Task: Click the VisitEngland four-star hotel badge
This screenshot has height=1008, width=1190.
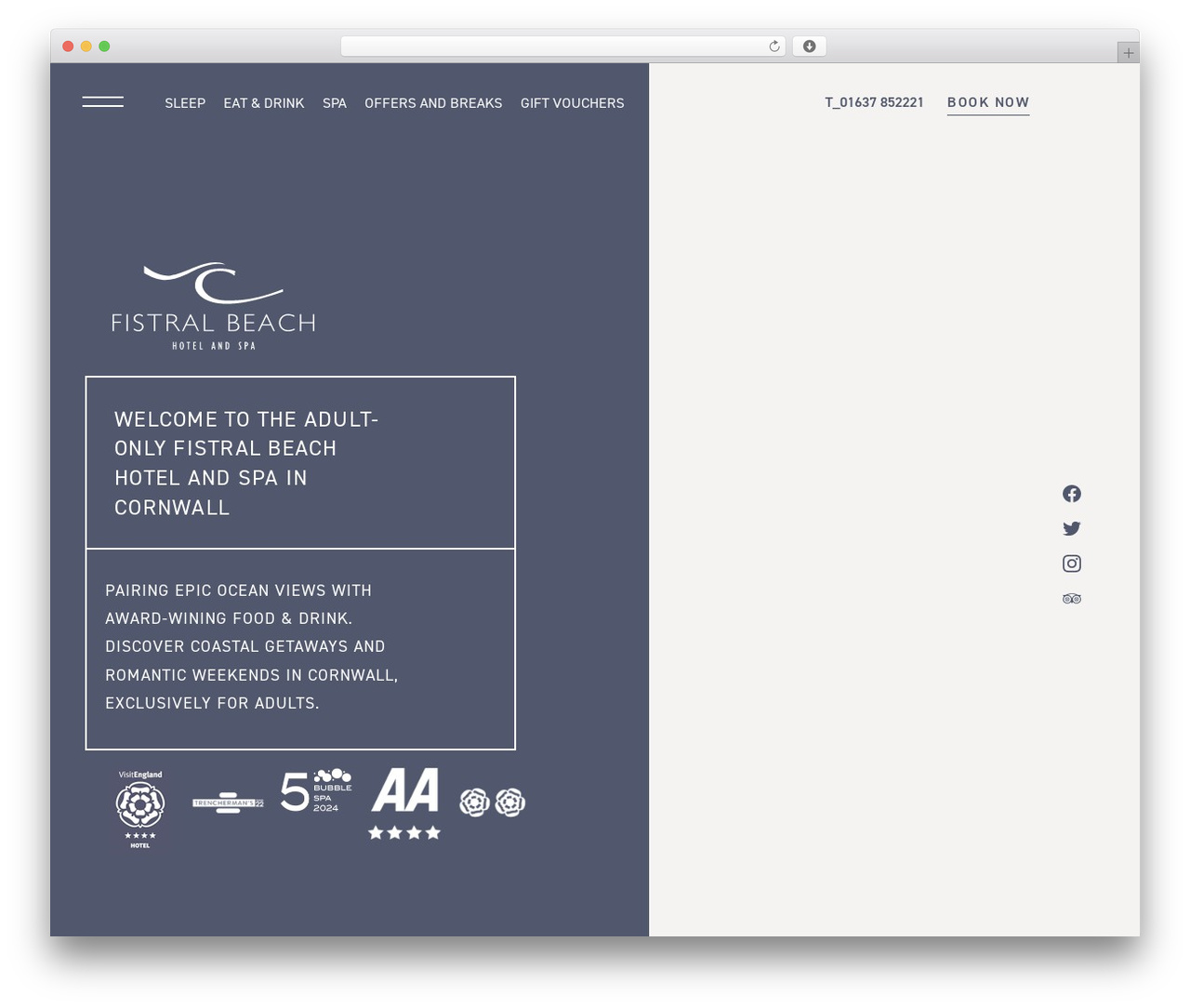Action: click(140, 809)
